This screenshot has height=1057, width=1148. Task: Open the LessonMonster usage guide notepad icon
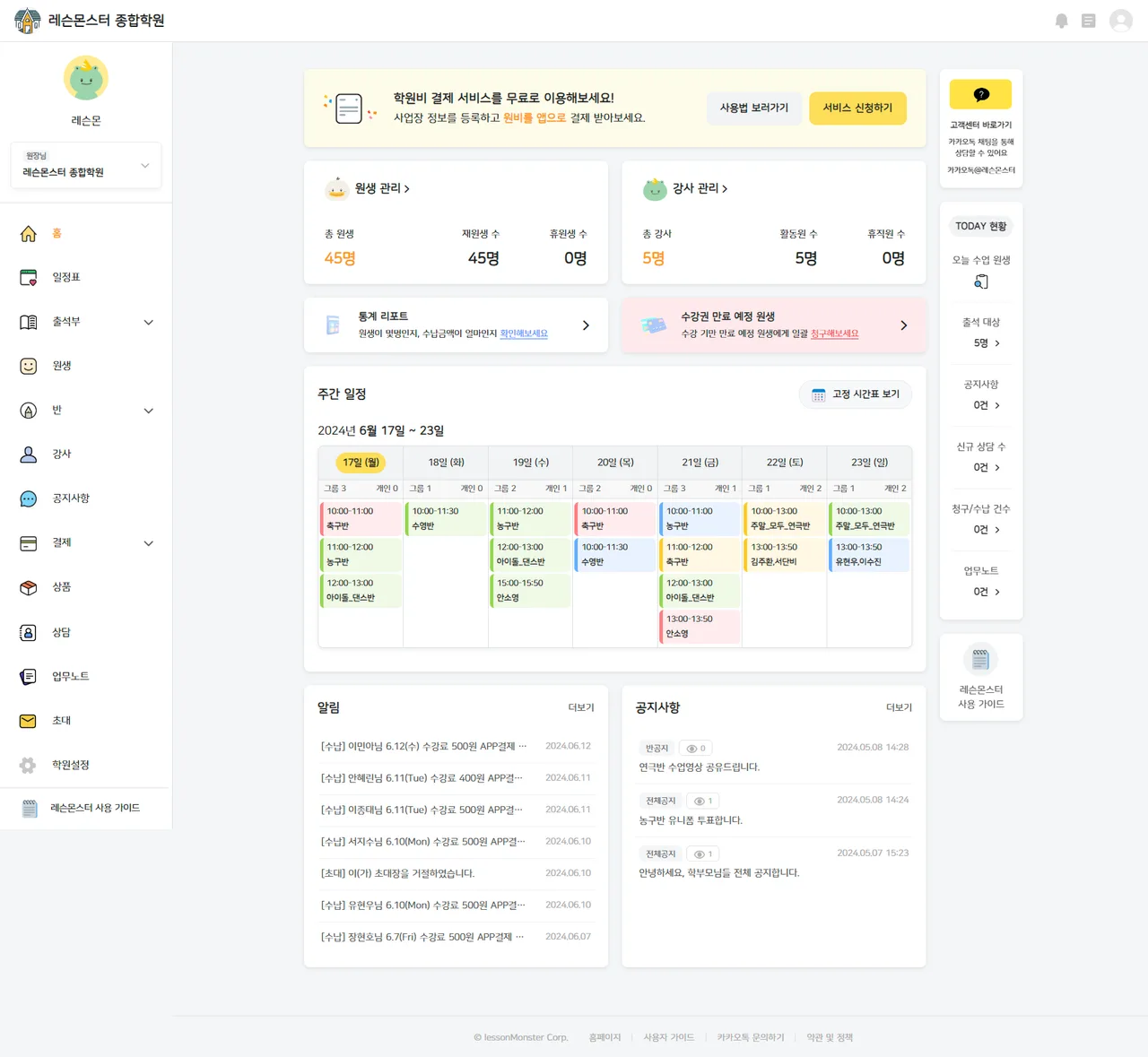pyautogui.click(x=980, y=660)
